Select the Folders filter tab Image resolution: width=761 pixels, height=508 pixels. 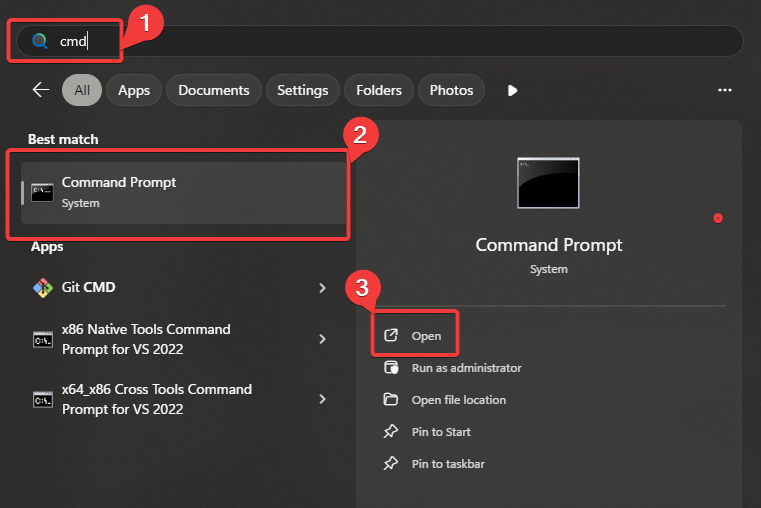(379, 90)
